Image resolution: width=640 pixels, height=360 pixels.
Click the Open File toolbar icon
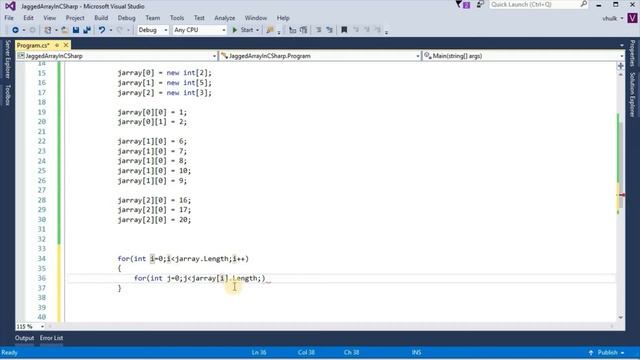pyautogui.click(x=65, y=30)
